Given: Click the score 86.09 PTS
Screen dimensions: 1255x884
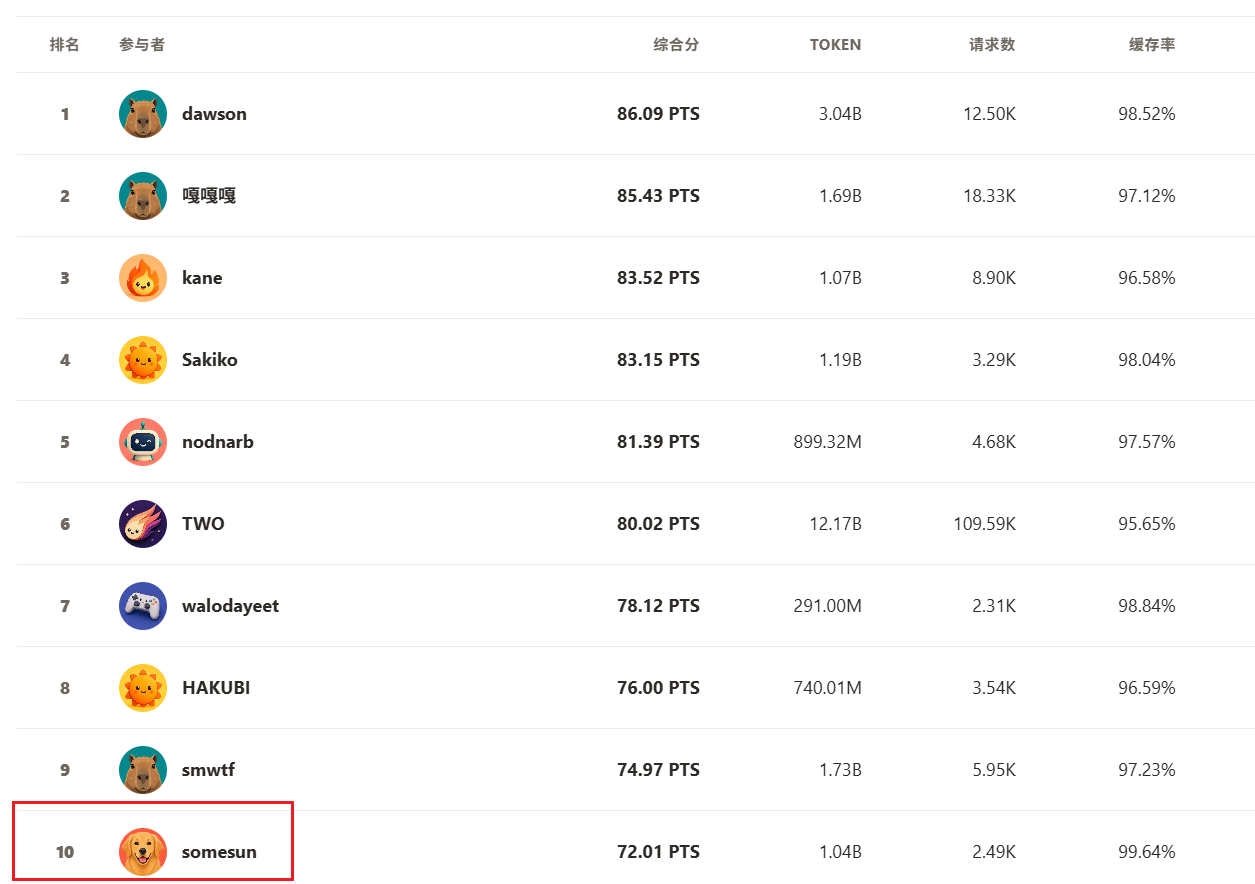Looking at the screenshot, I should pos(658,114).
